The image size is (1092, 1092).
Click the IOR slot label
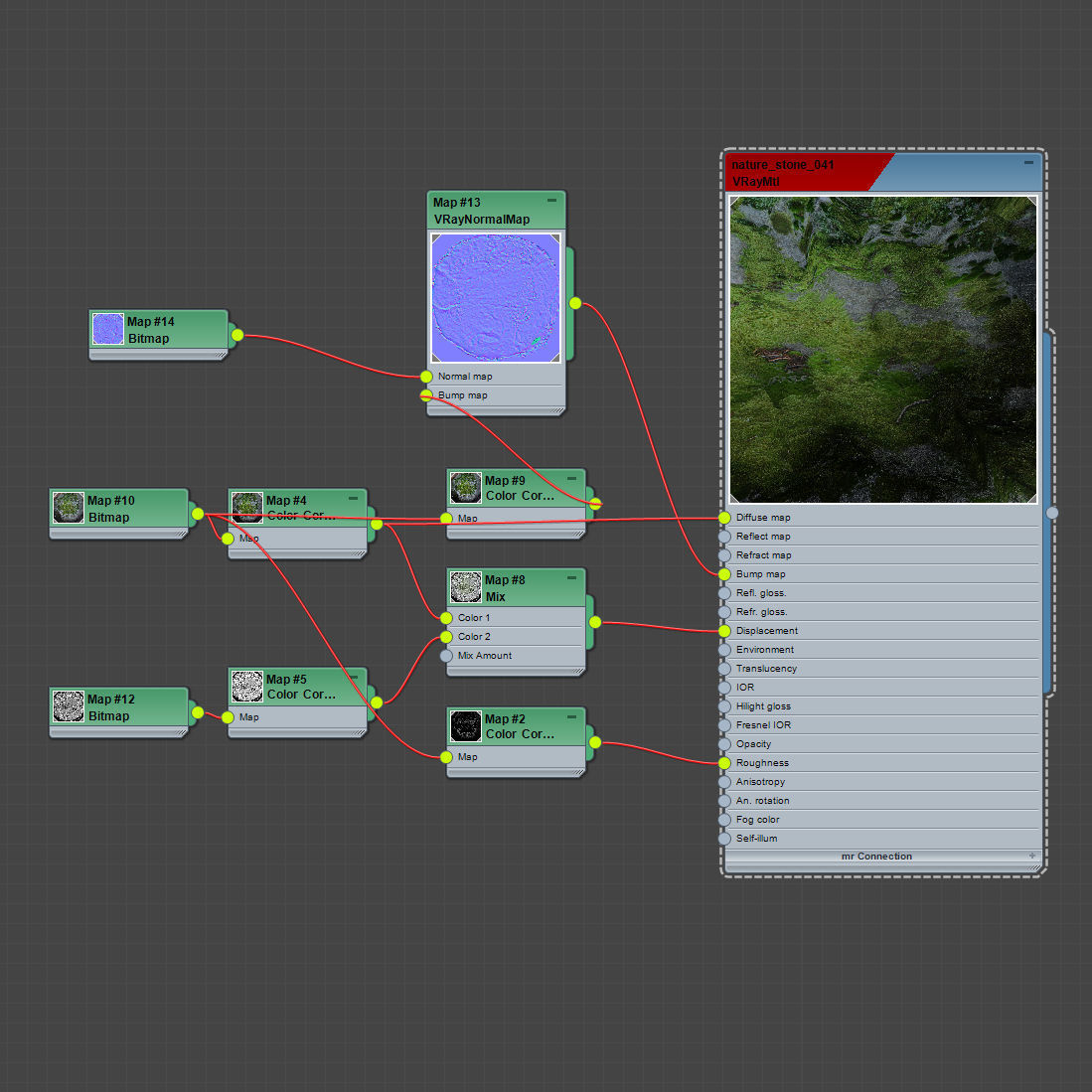click(745, 688)
